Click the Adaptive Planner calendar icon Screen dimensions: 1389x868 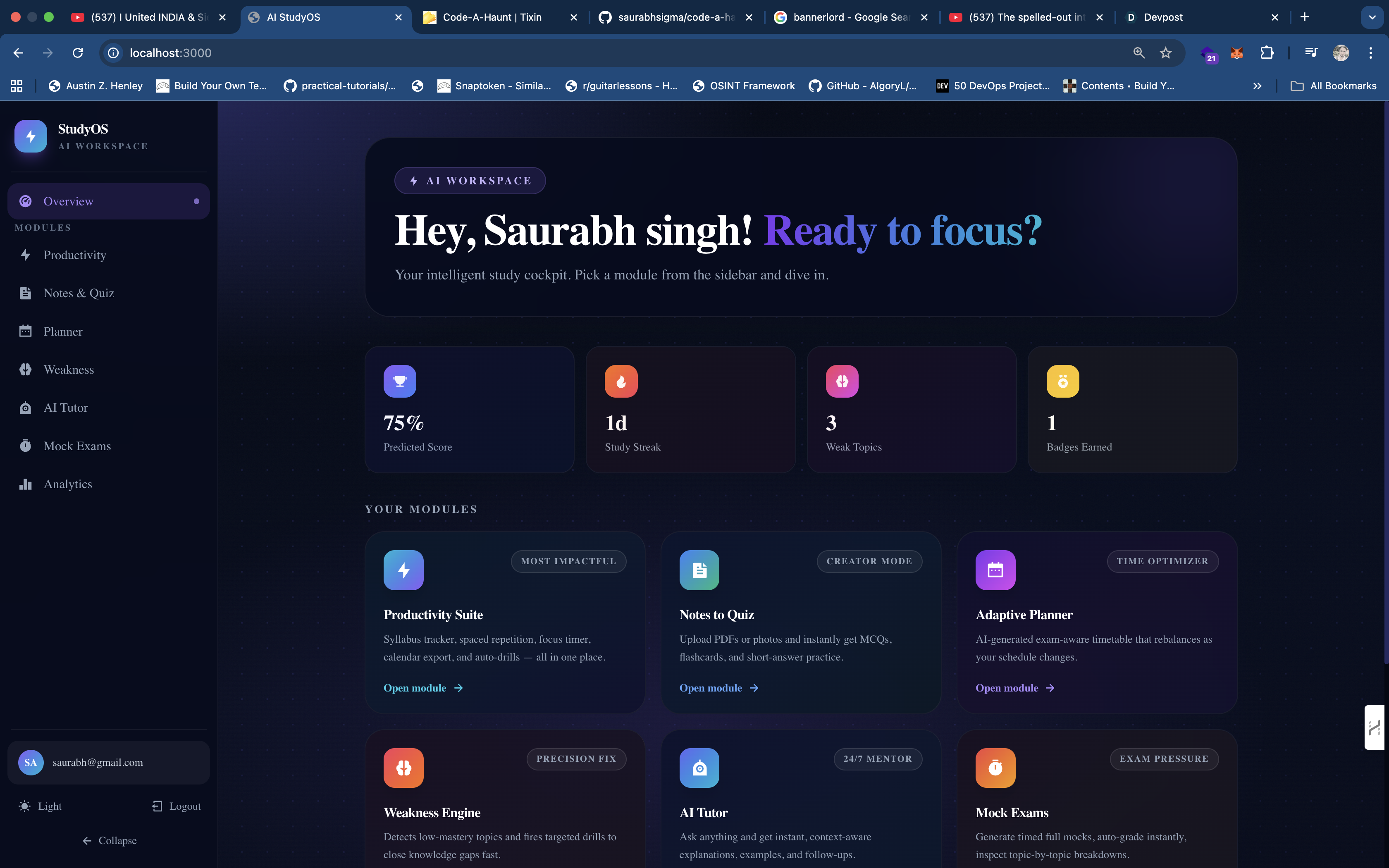coord(995,570)
